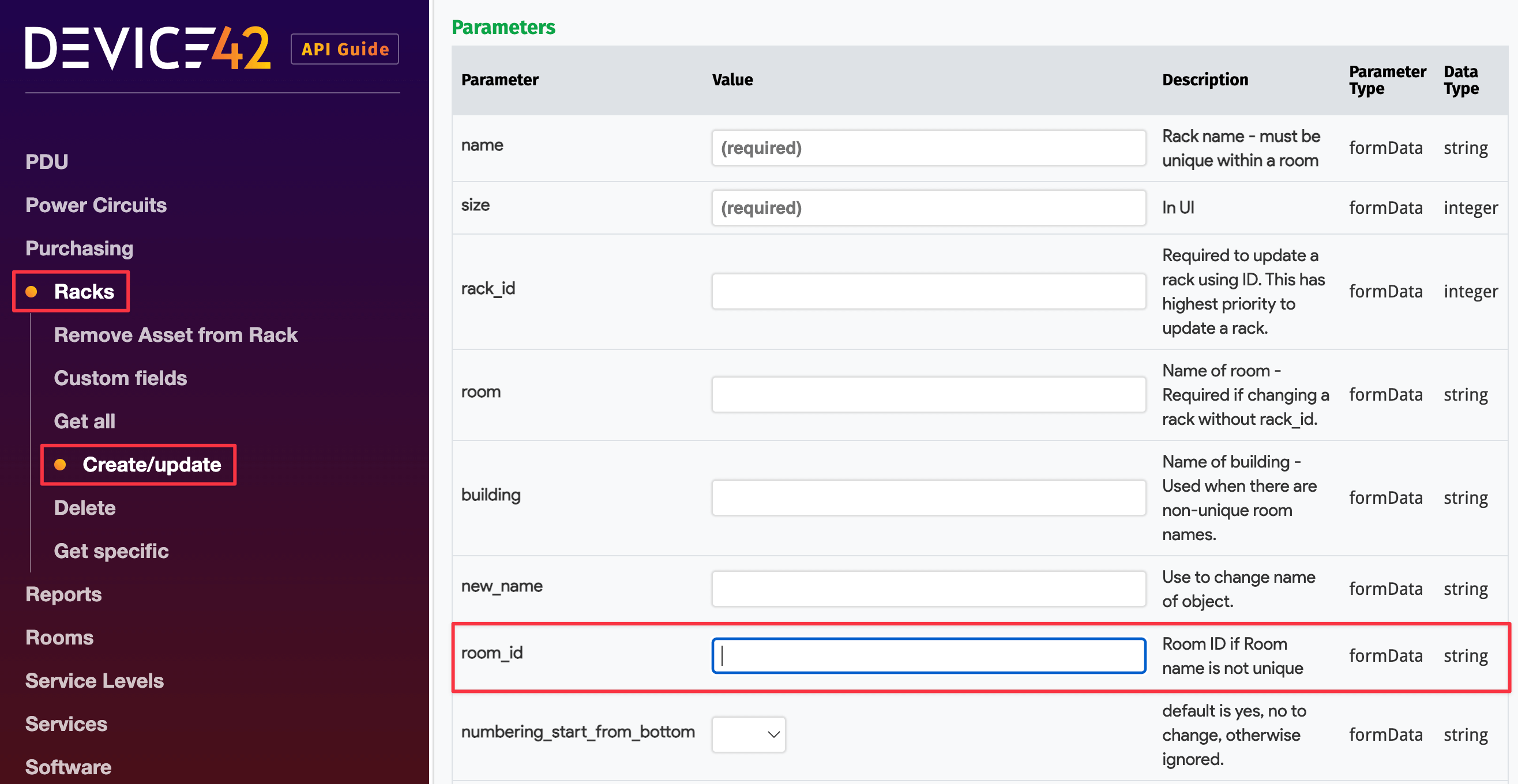The height and width of the screenshot is (784, 1518).
Task: Focus the room_id text box
Action: [x=928, y=655]
